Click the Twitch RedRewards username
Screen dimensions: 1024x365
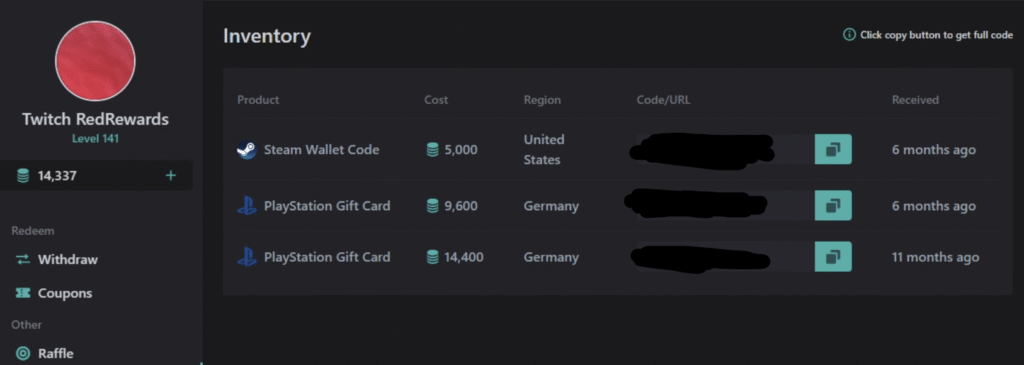[x=95, y=119]
